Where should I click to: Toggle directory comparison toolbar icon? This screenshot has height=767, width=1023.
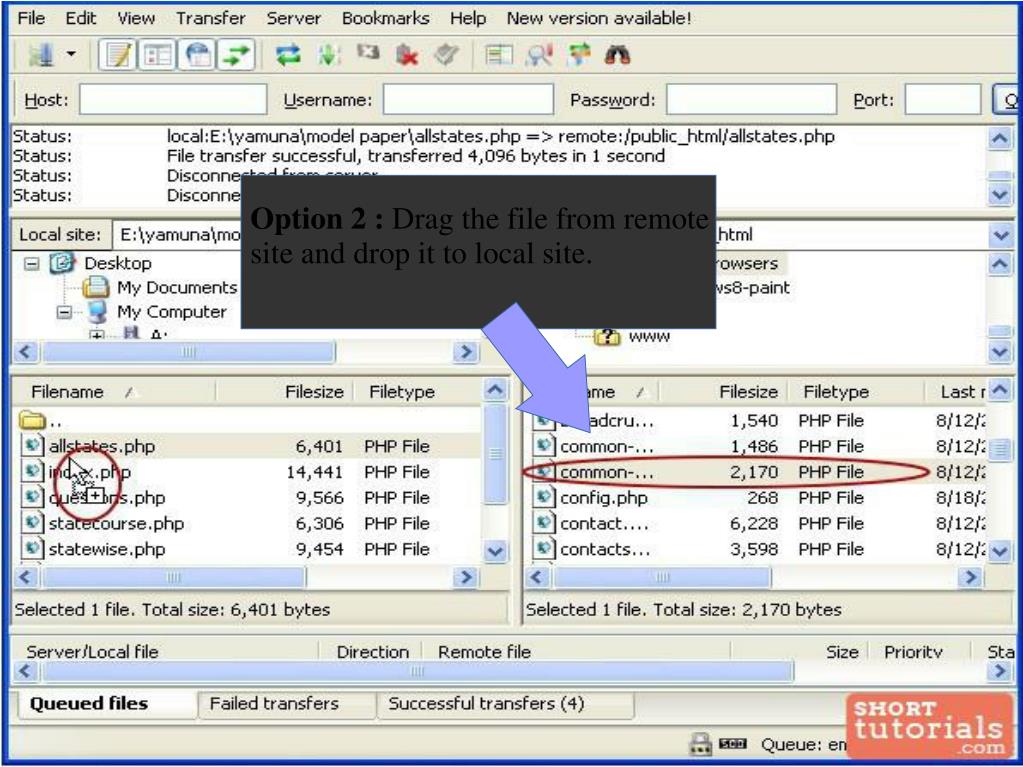[x=498, y=55]
